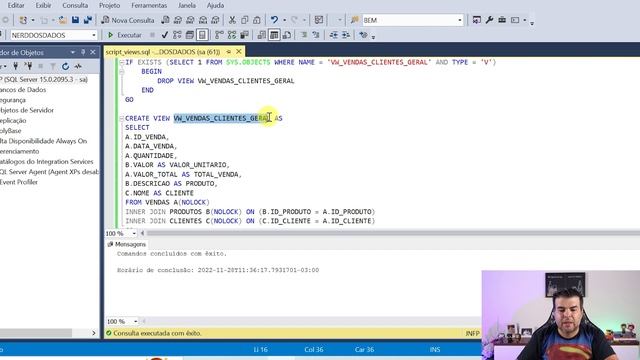Pin the script_views.sql tab
The width and height of the screenshot is (640, 360).
(229, 52)
